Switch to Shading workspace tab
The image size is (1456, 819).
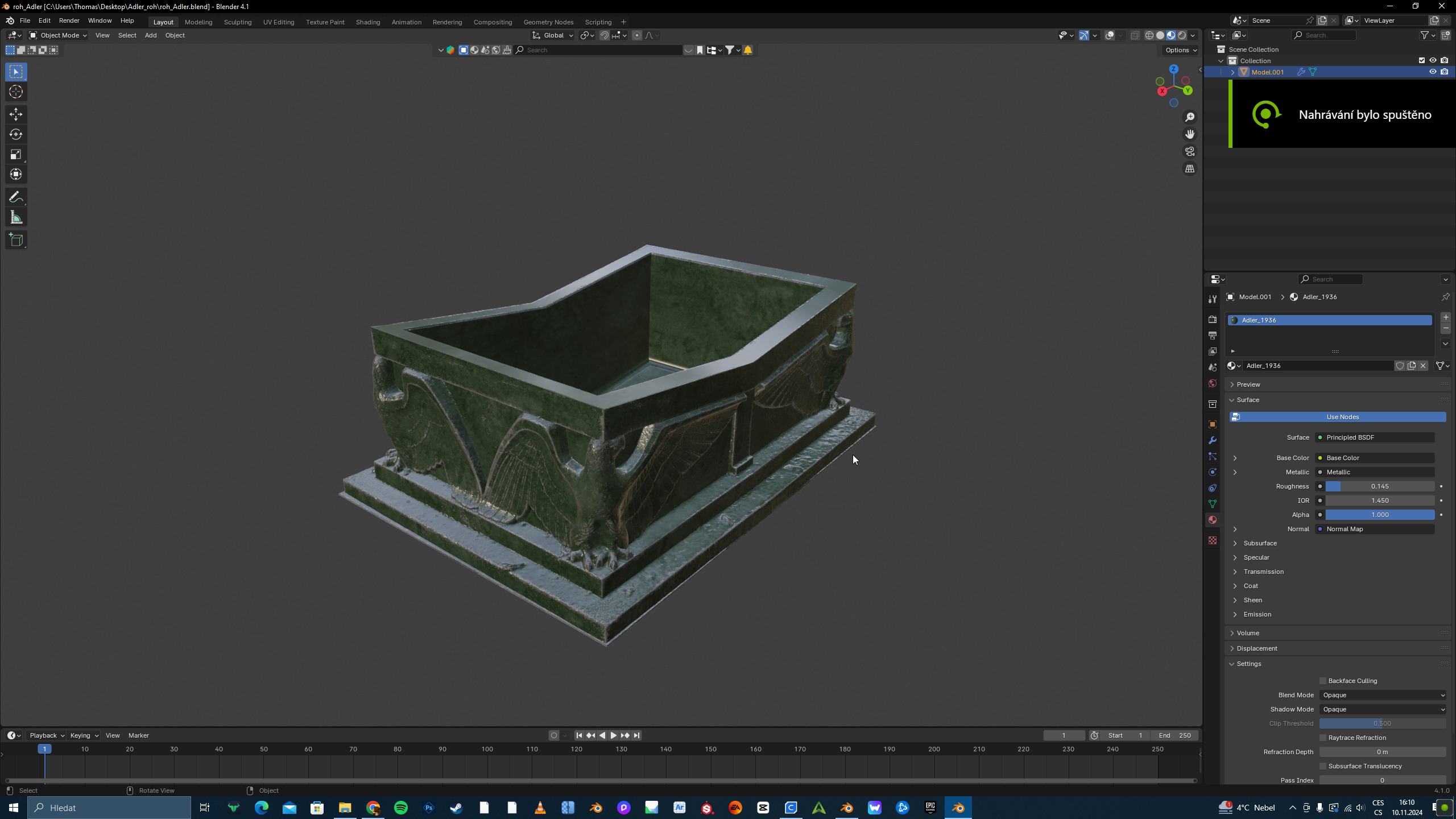tap(368, 22)
